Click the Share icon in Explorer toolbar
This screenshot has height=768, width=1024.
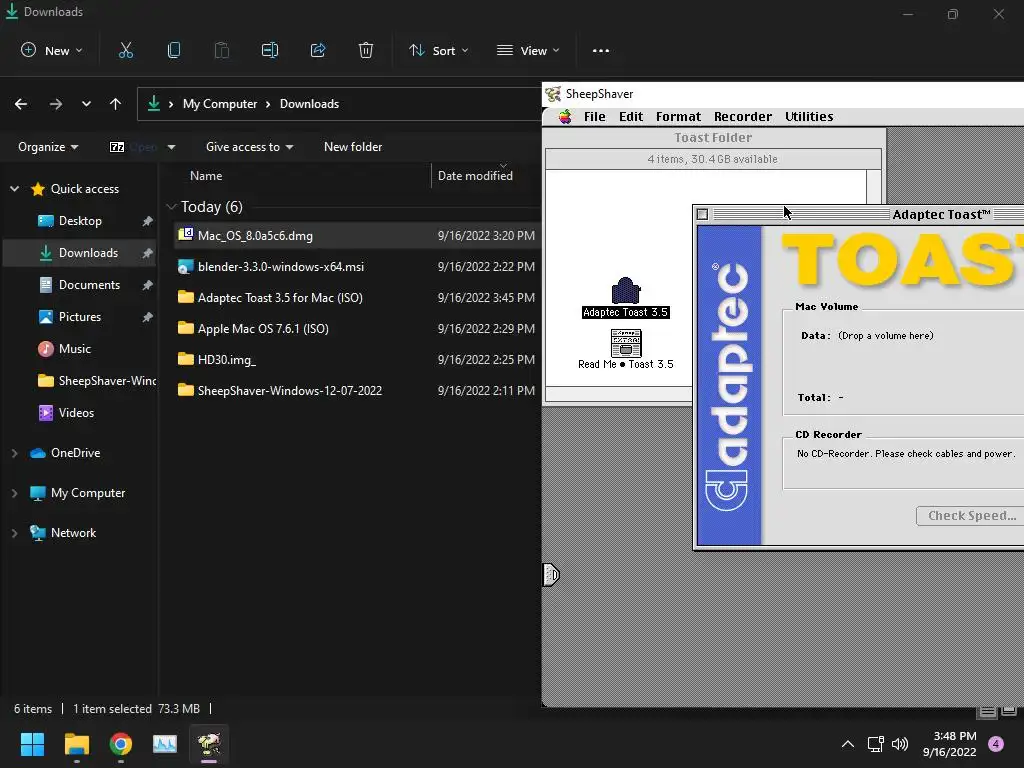point(318,50)
